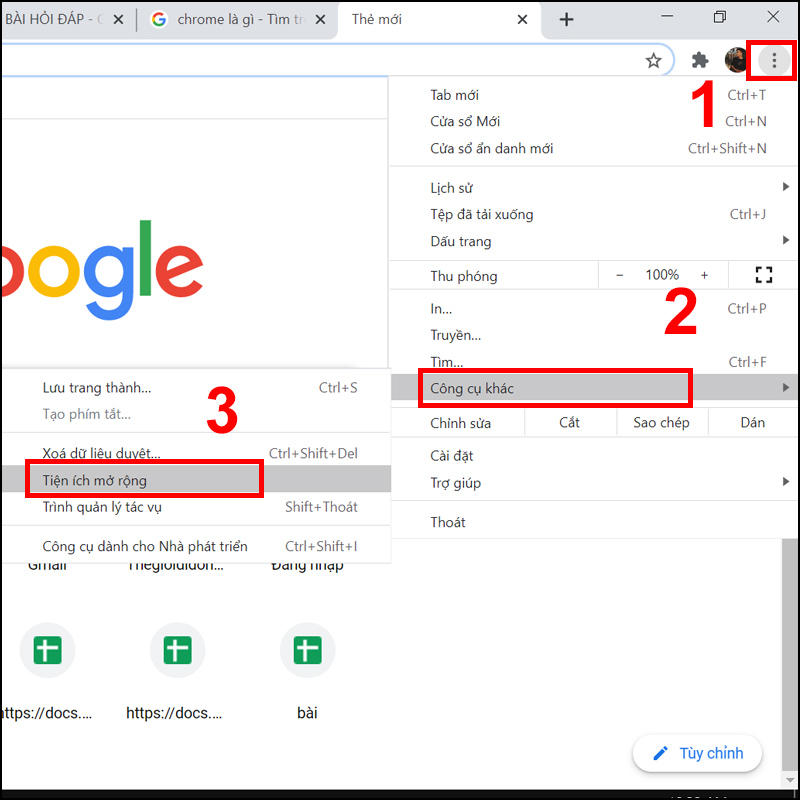This screenshot has width=800, height=800.
Task: Click 'Dán' in the edit row
Action: [x=753, y=422]
